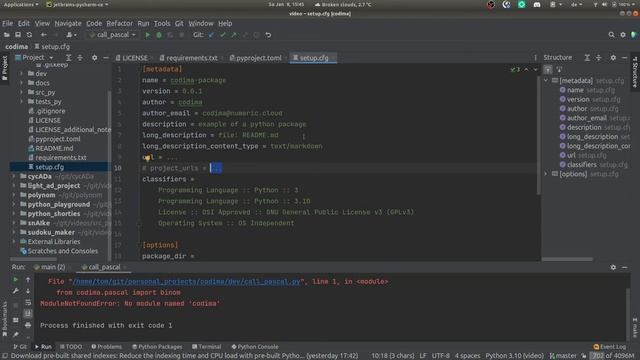Expand External Libraries node
640x360 pixels.
[14, 242]
